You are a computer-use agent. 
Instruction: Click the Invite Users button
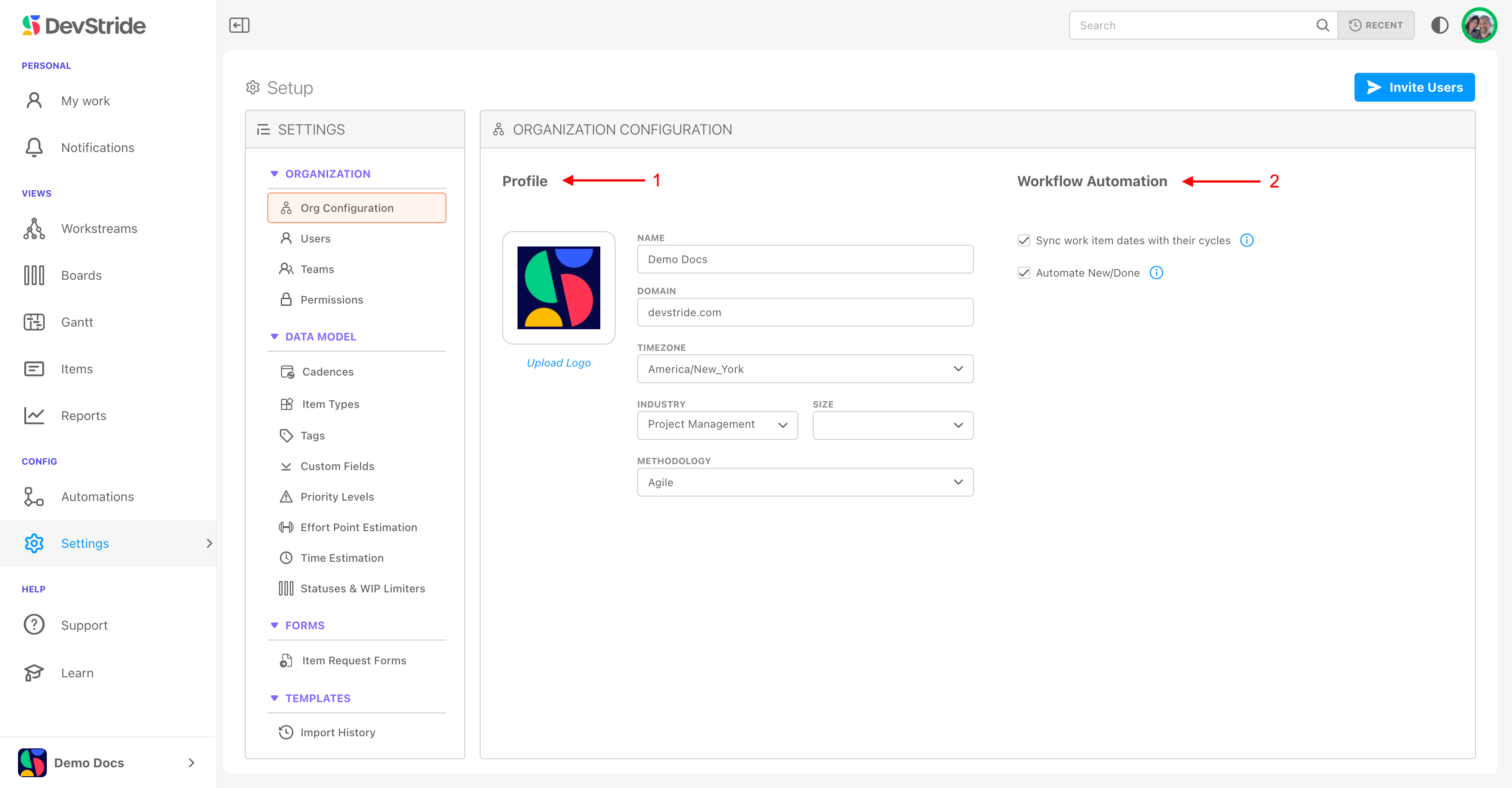pyautogui.click(x=1413, y=87)
